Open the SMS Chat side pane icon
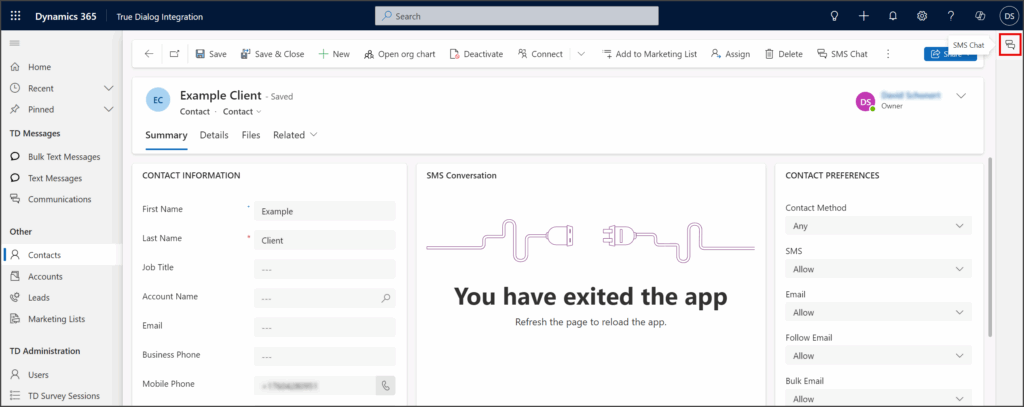 (1010, 45)
